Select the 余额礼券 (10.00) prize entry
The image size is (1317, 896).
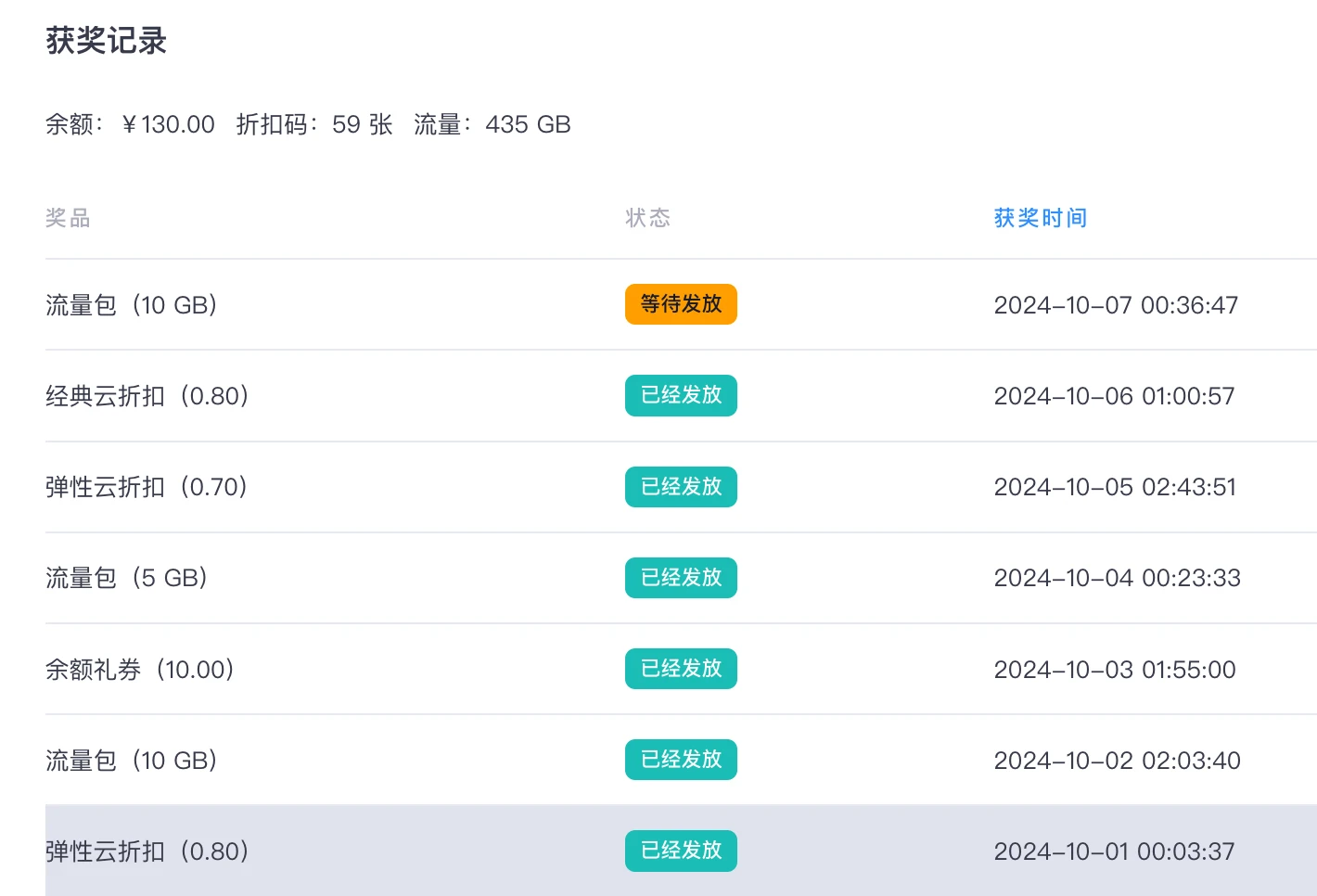coord(140,670)
